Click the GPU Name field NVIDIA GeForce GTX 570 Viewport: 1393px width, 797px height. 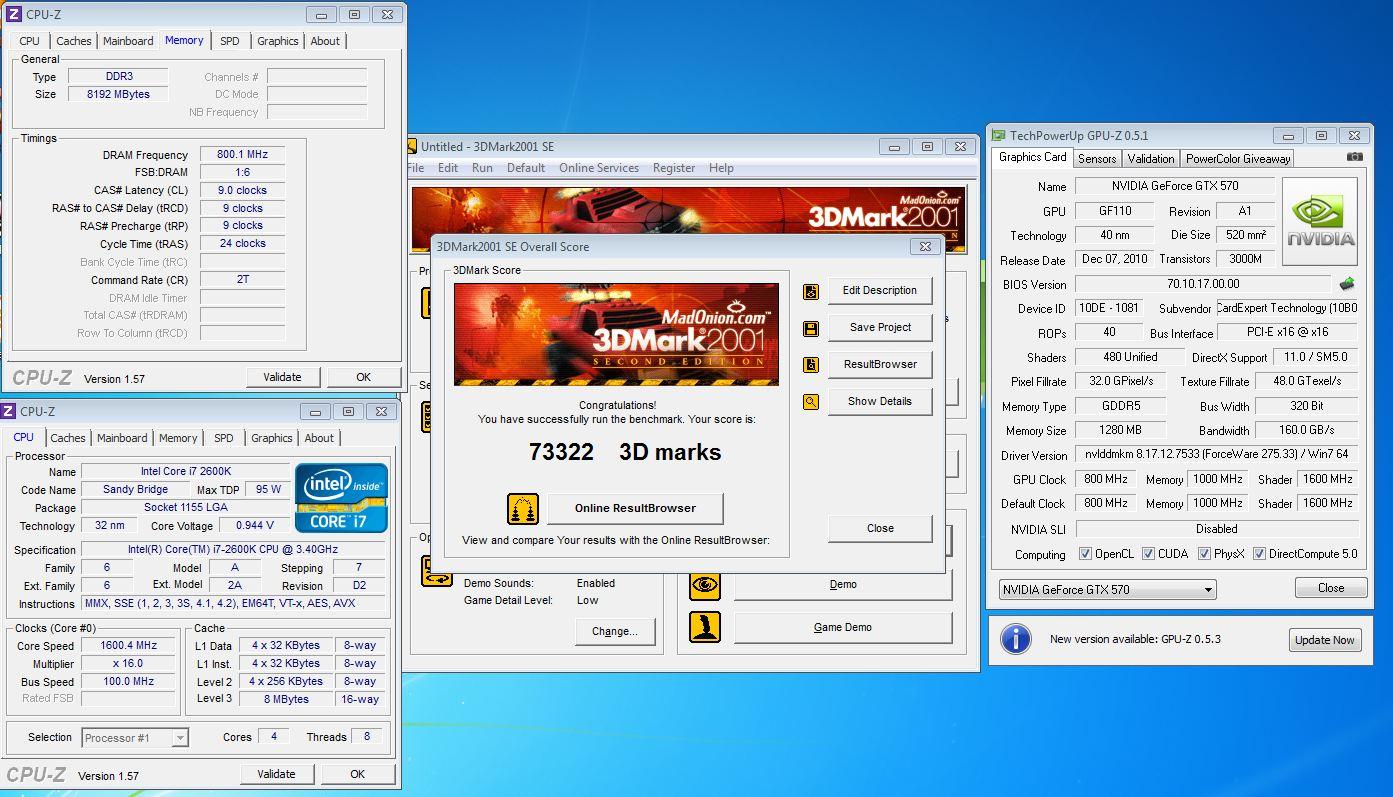[x=1174, y=187]
